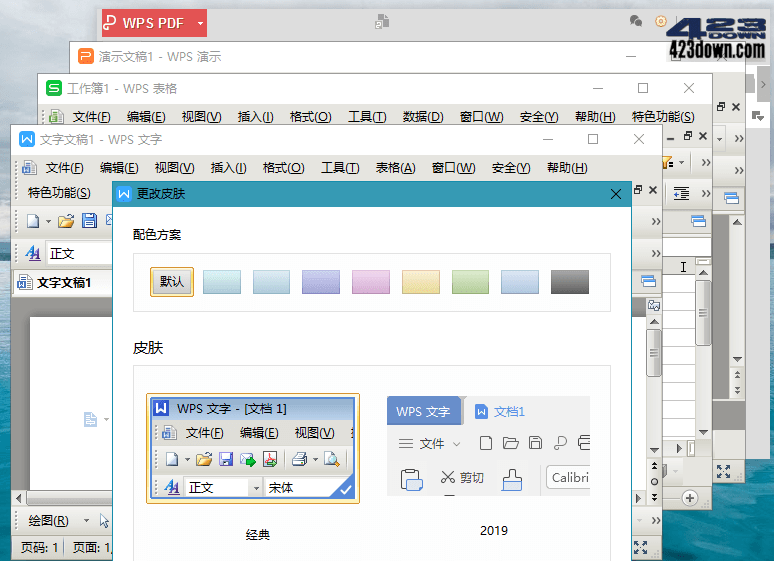774x561 pixels.
Task: Open file via folder icon in WPS Writer toolbar
Action: (x=66, y=221)
